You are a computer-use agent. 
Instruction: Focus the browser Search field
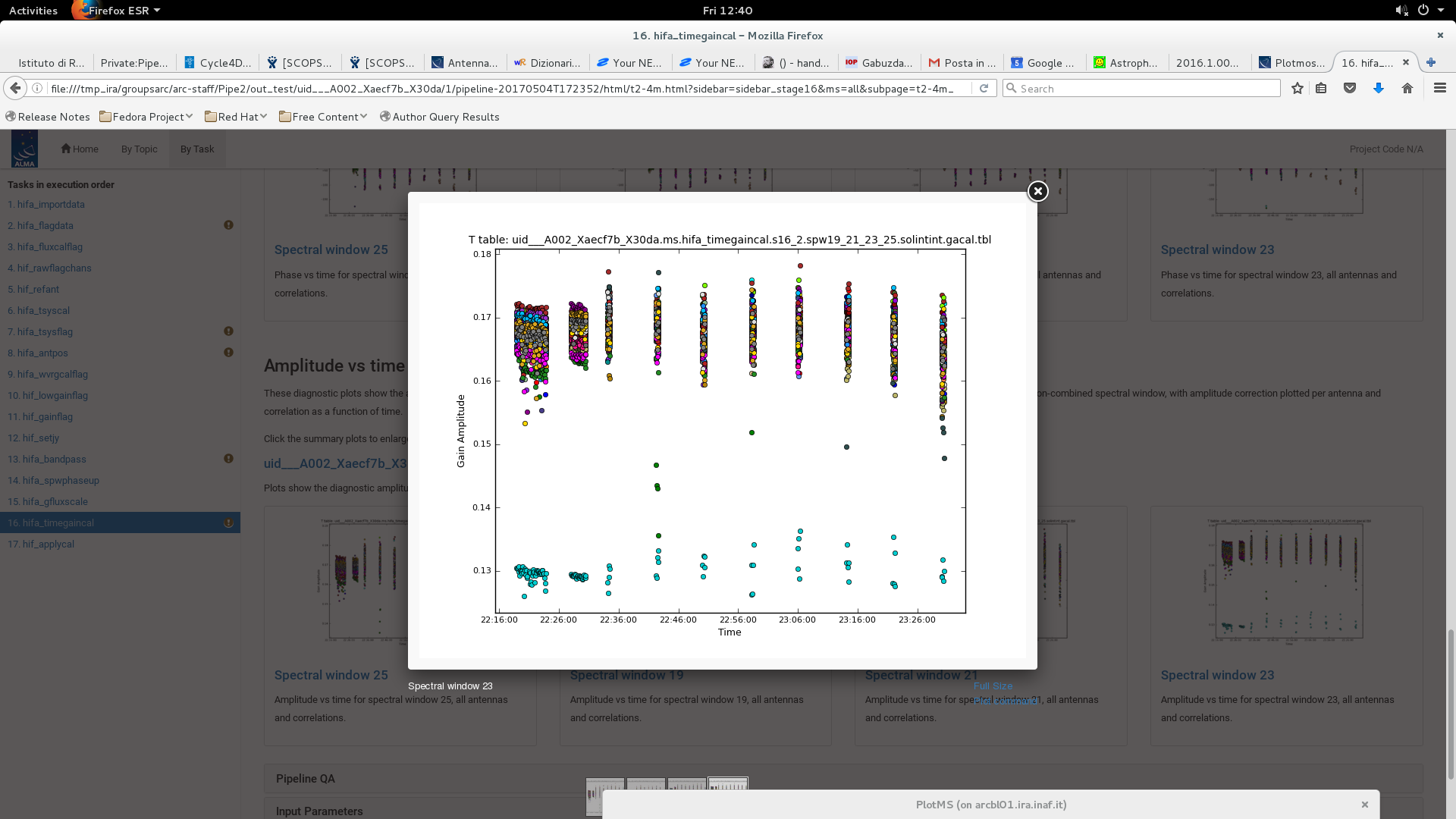click(1142, 88)
